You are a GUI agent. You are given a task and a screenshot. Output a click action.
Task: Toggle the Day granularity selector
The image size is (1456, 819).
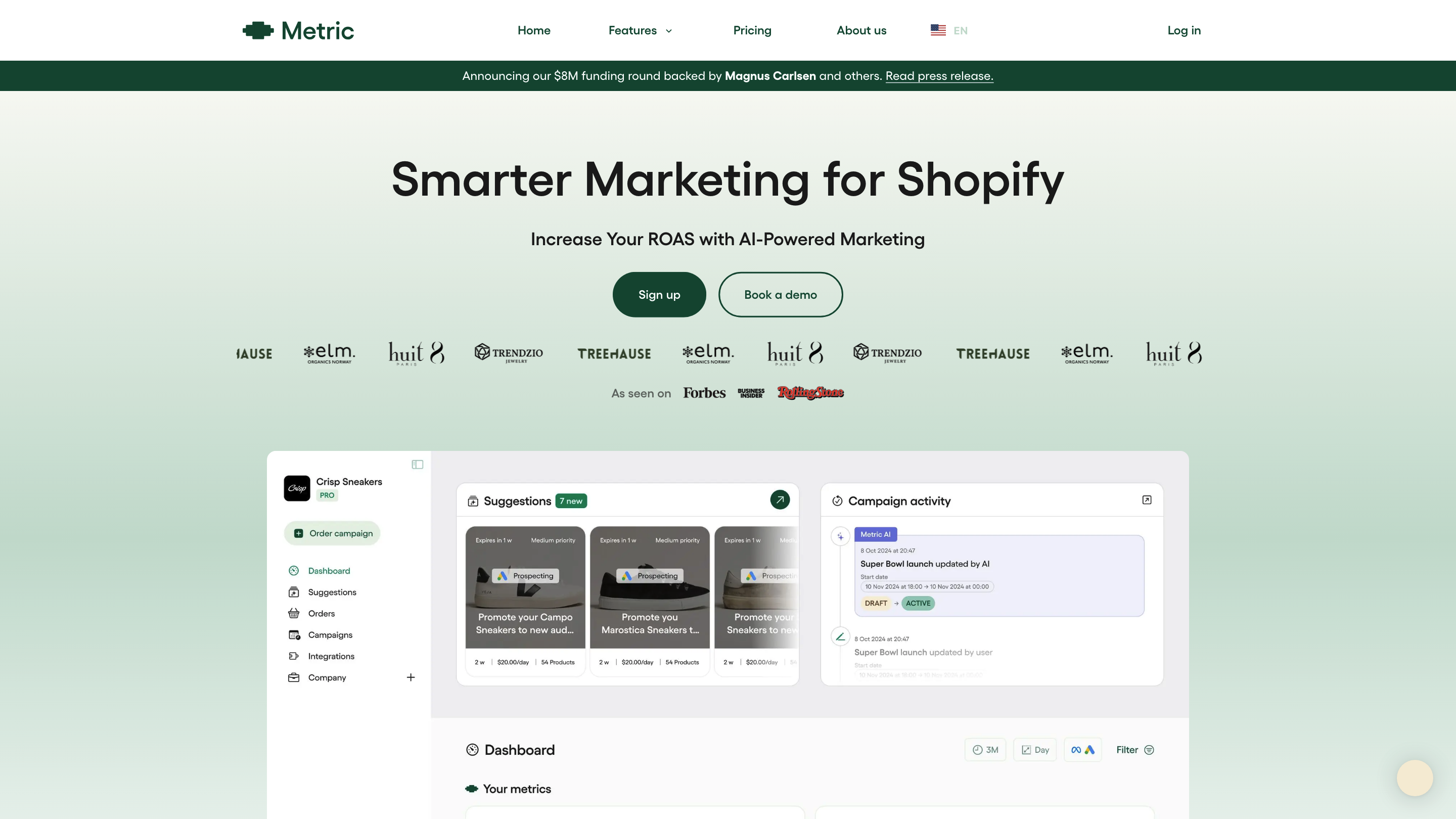pos(1034,750)
